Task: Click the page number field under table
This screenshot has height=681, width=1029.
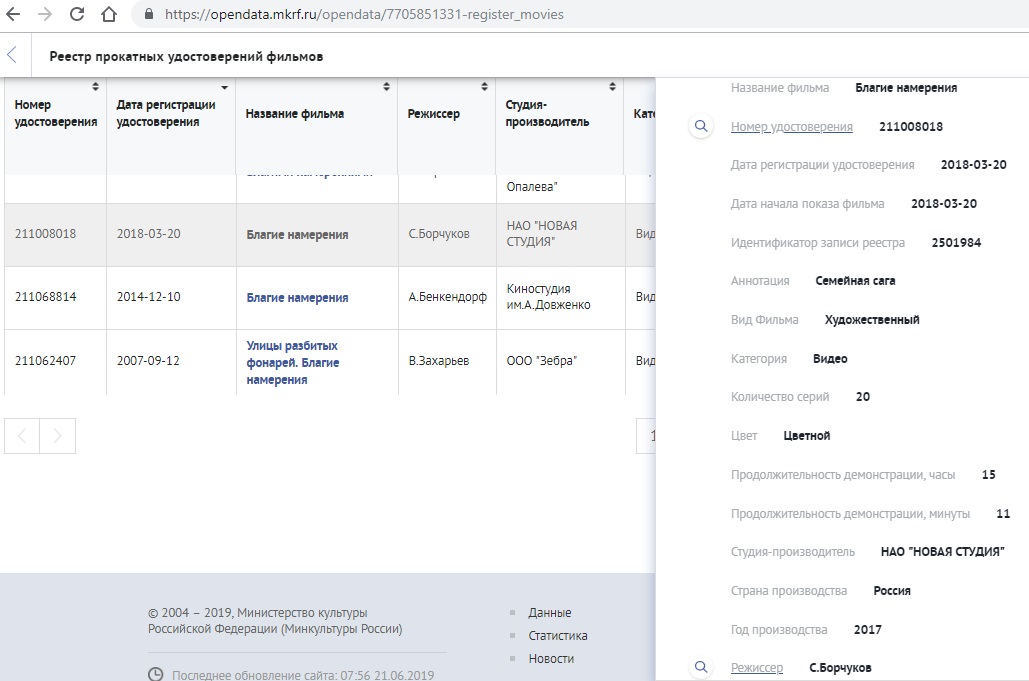Action: click(646, 436)
